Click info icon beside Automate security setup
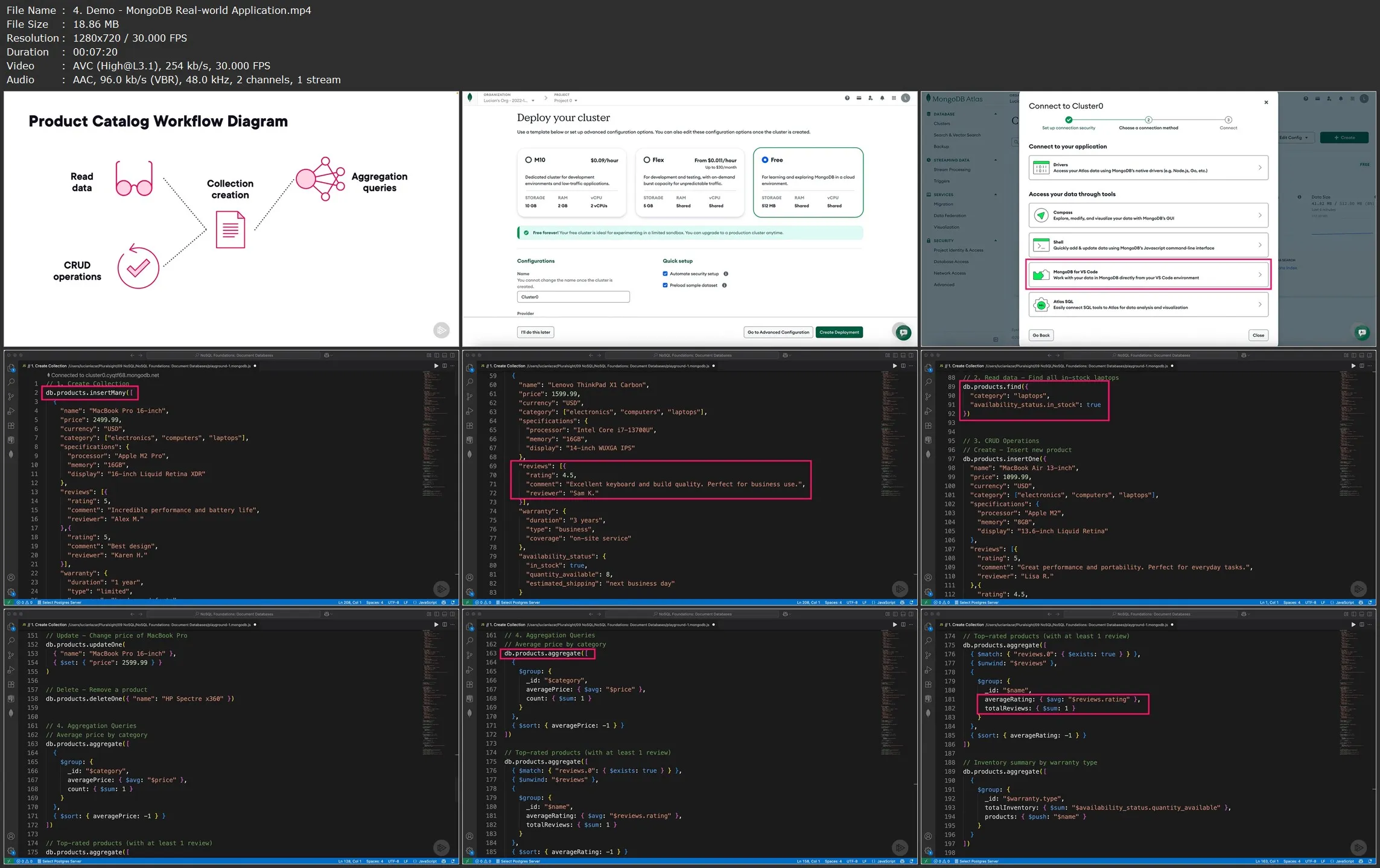This screenshot has width=1380, height=868. click(x=726, y=274)
